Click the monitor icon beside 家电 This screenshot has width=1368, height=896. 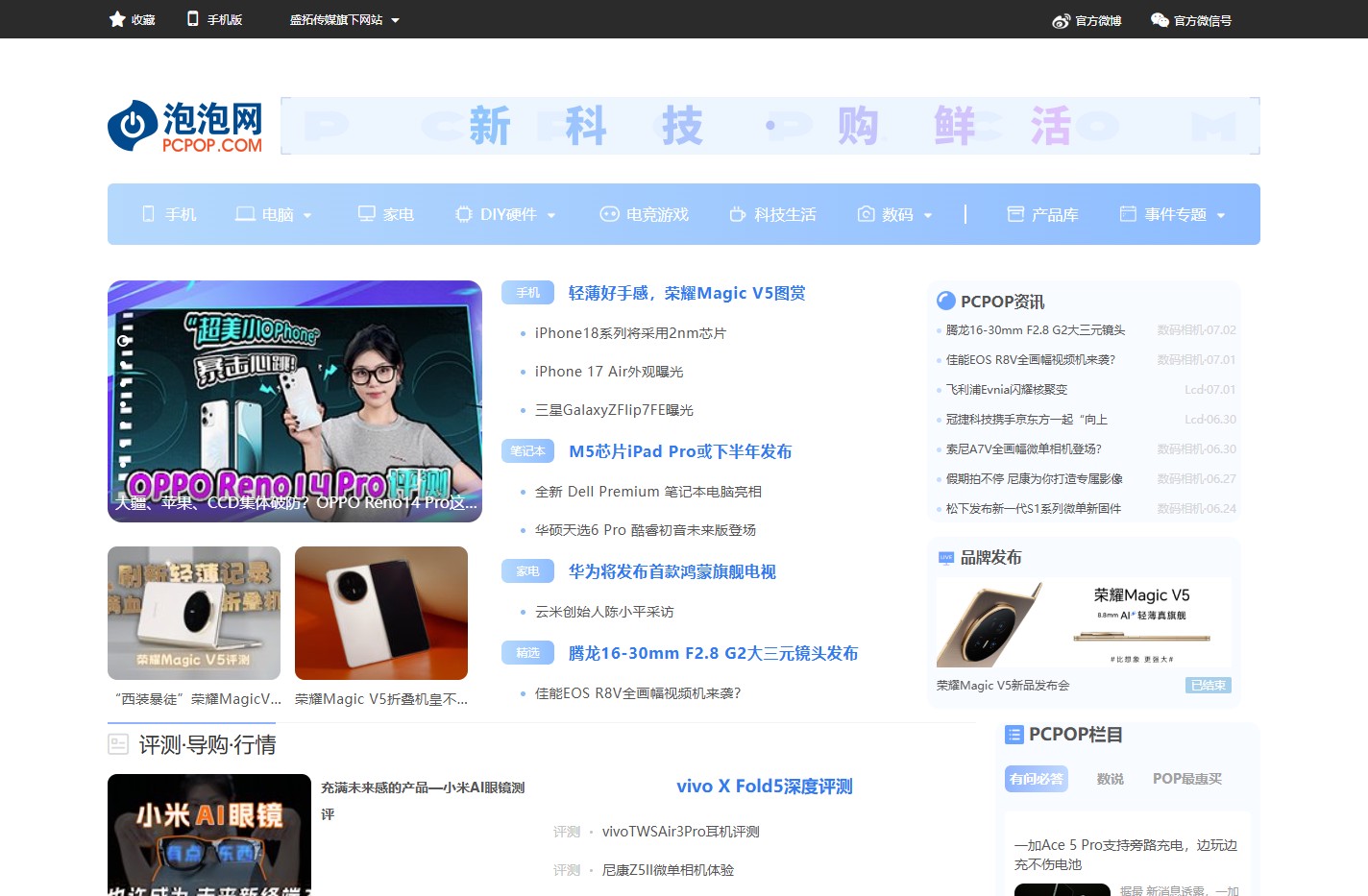(366, 213)
